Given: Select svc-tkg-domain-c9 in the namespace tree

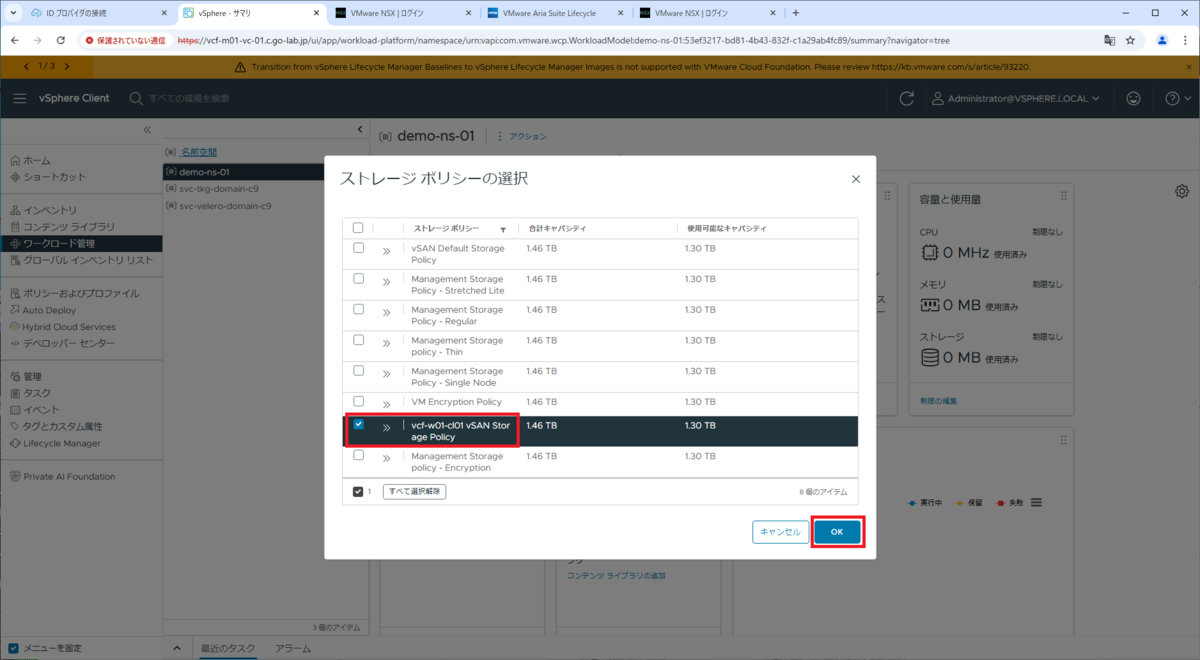Looking at the screenshot, I should pos(219,189).
